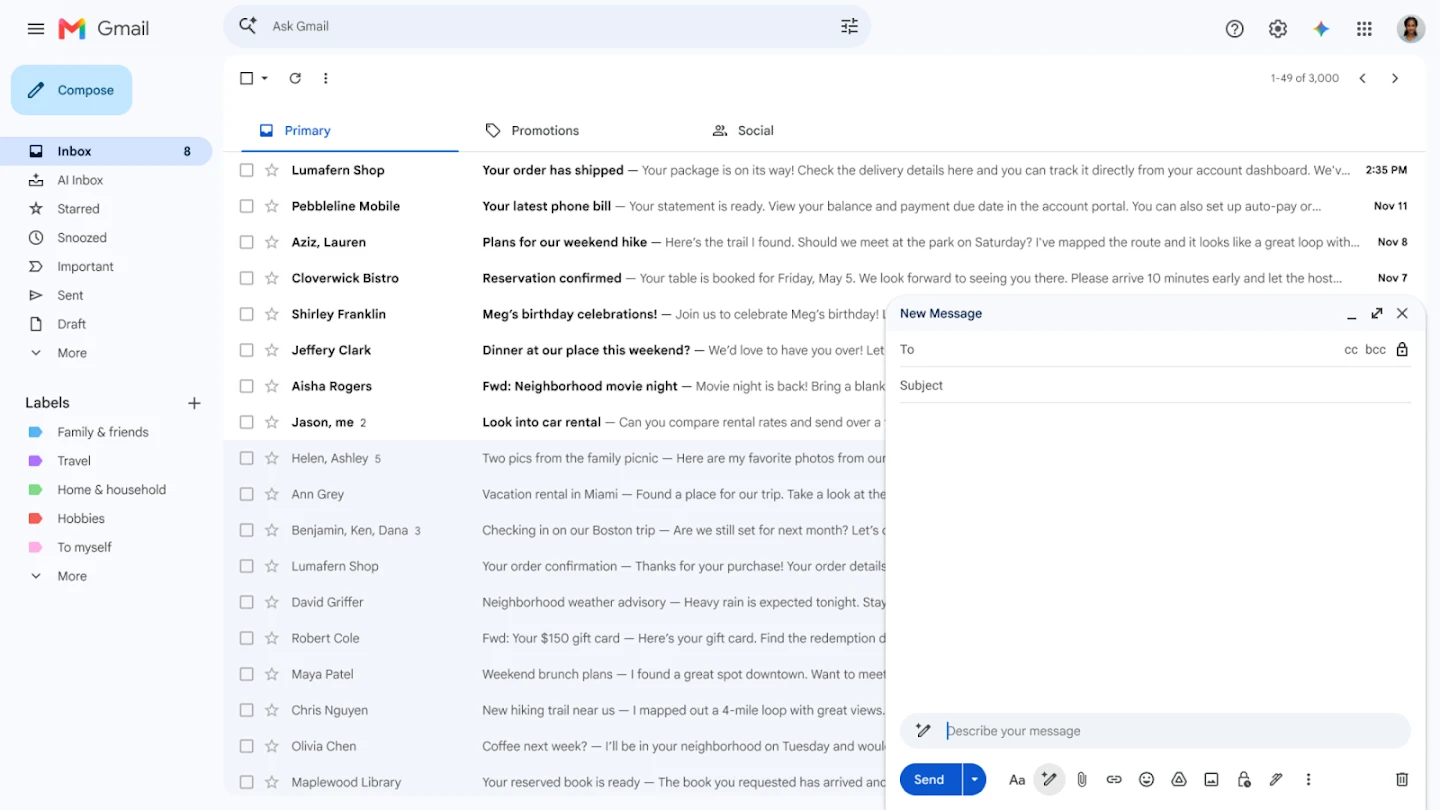
Task: Send the new message
Action: pos(930,780)
